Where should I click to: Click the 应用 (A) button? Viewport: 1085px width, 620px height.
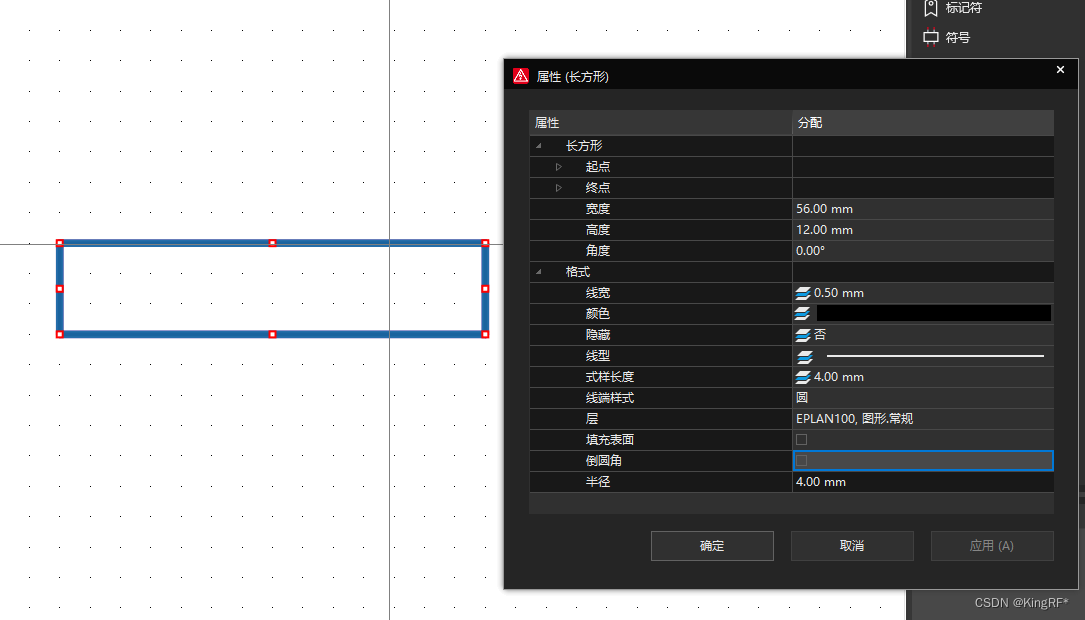pos(992,546)
